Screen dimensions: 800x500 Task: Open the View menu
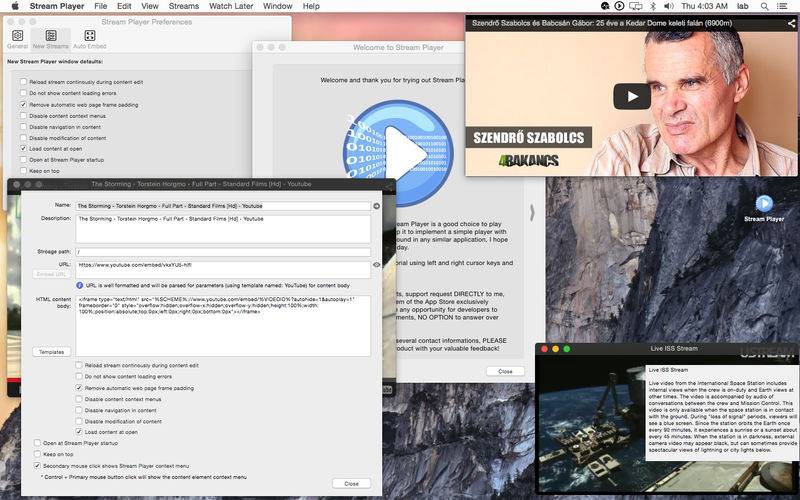(149, 6)
